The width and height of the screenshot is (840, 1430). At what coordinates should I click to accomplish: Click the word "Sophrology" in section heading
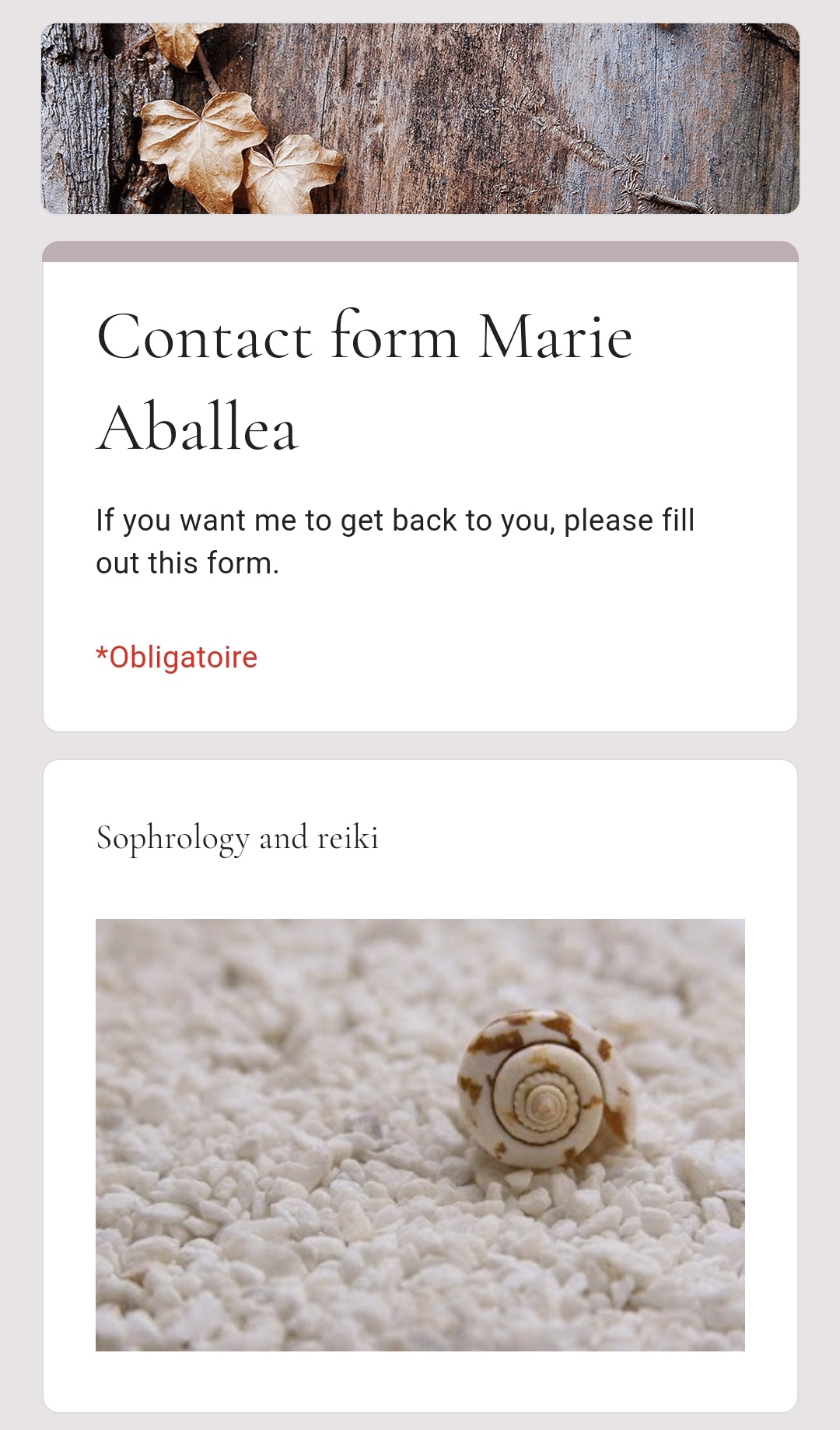coord(172,839)
